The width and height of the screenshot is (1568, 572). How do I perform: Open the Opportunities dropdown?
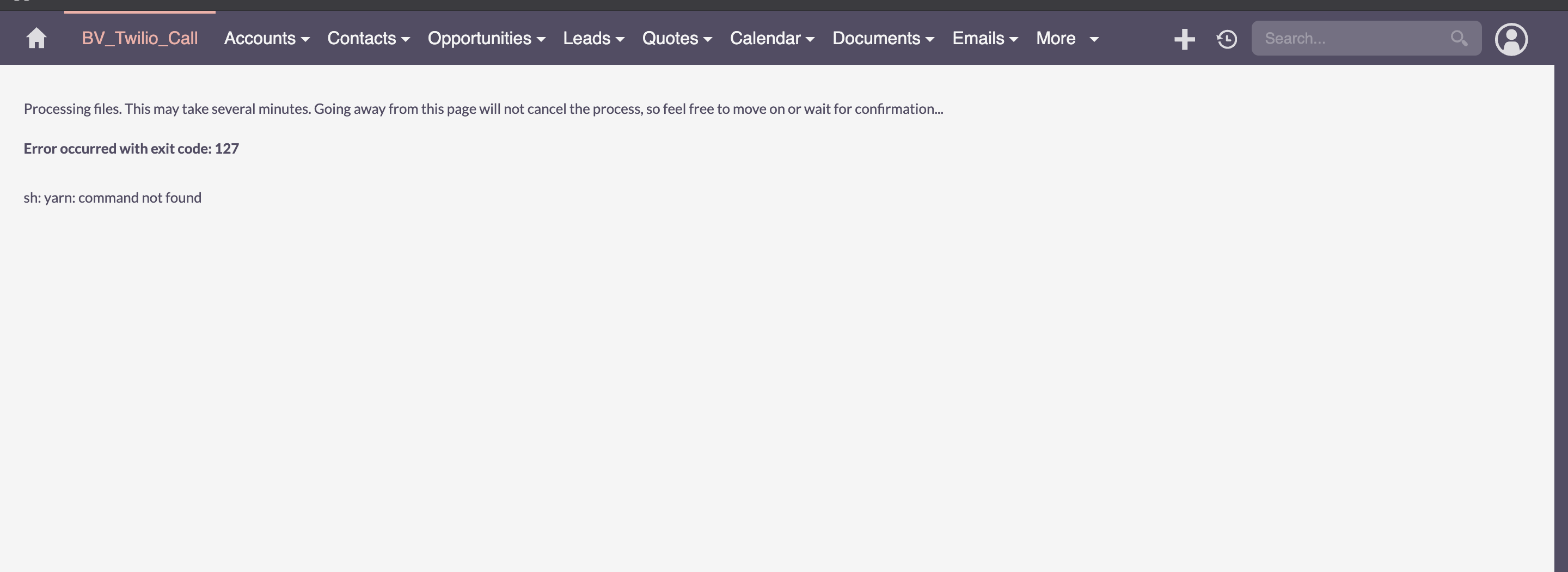click(x=486, y=38)
